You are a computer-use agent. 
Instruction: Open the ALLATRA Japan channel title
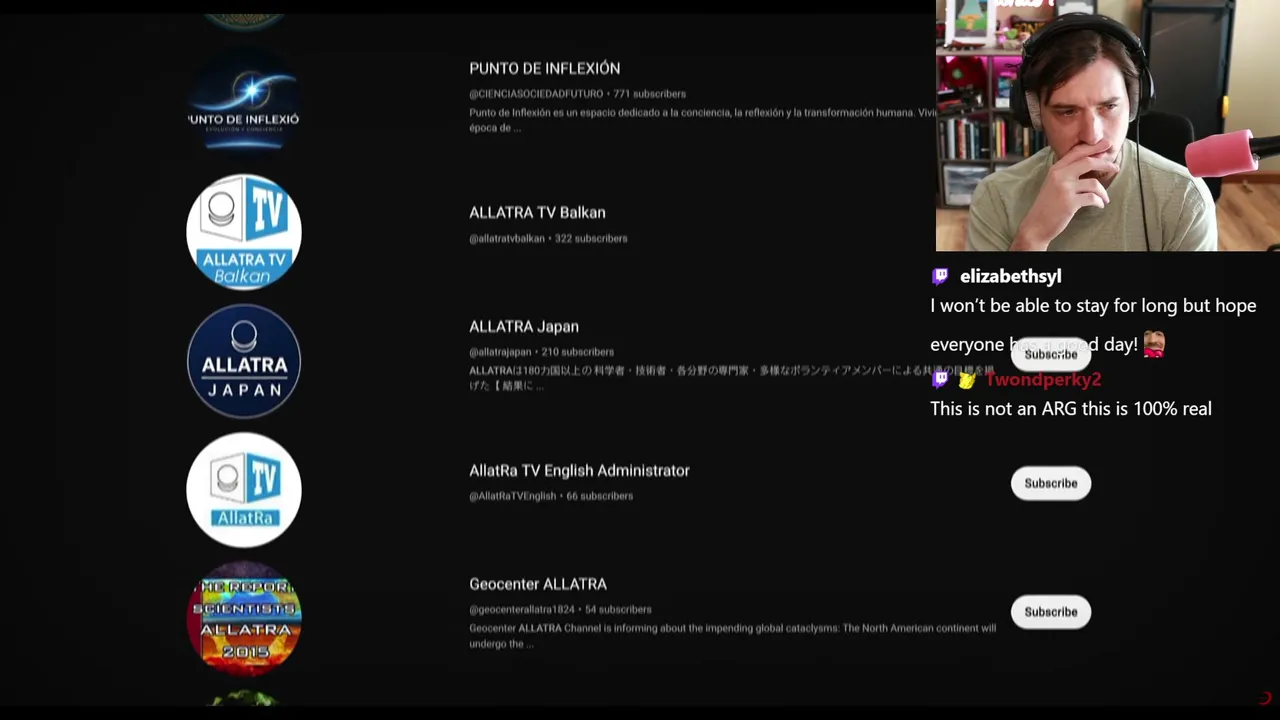point(524,326)
